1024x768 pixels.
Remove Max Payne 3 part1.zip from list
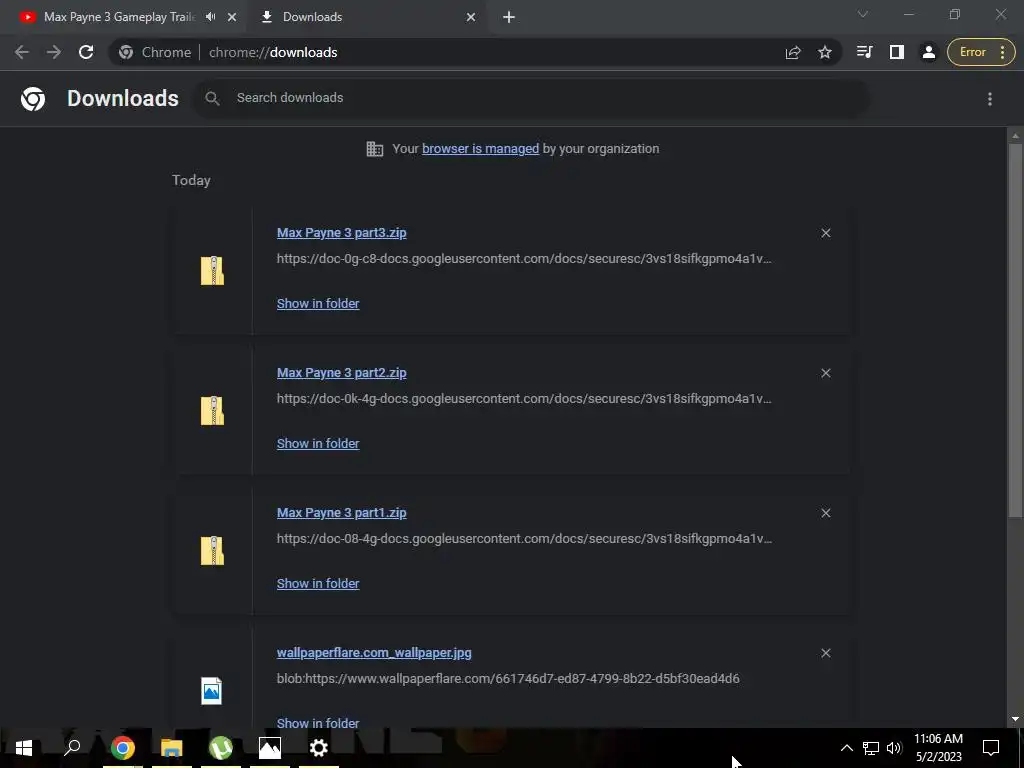825,513
